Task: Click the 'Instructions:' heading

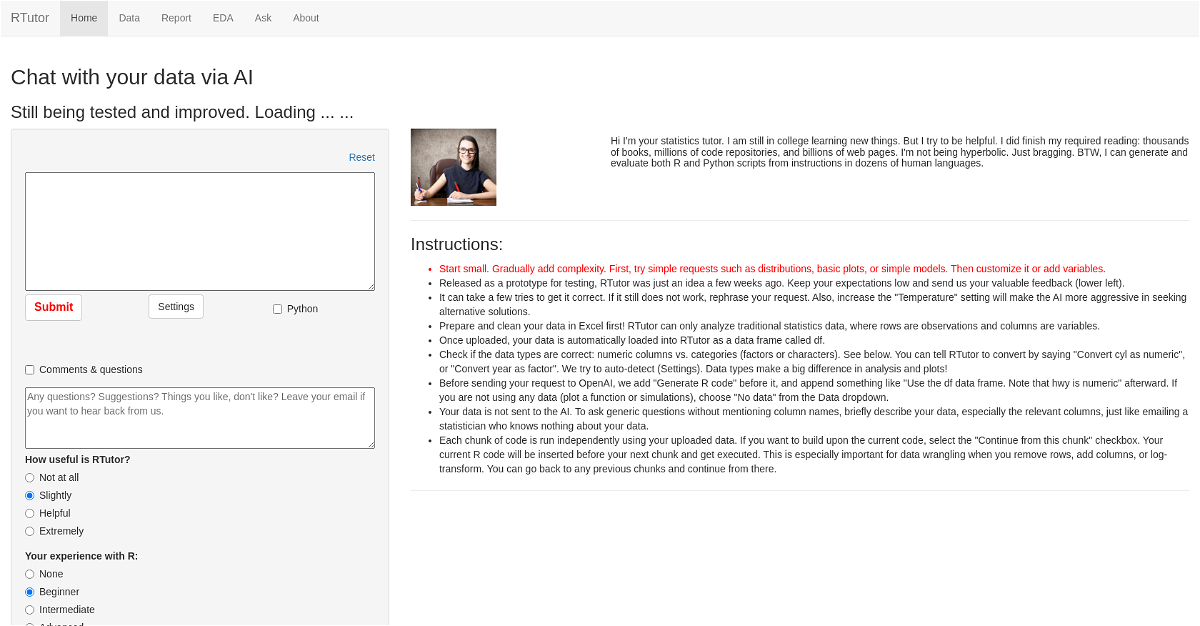Action: (457, 244)
